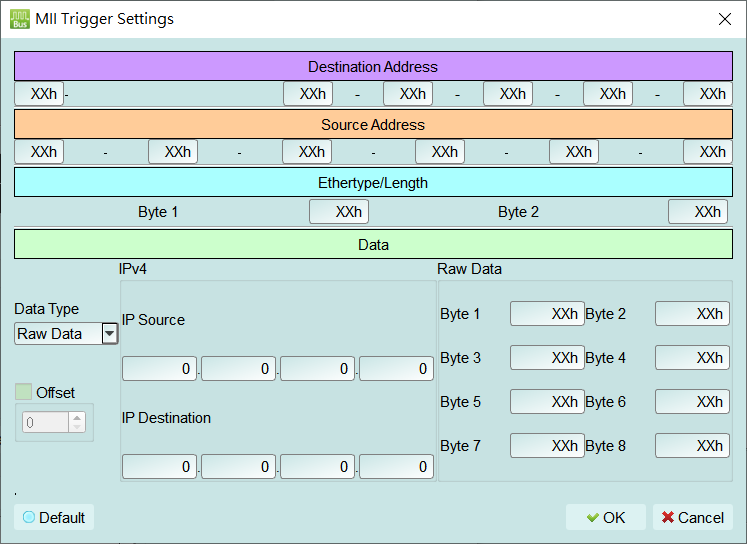Click the Default button
747x544 pixels.
(x=54, y=517)
